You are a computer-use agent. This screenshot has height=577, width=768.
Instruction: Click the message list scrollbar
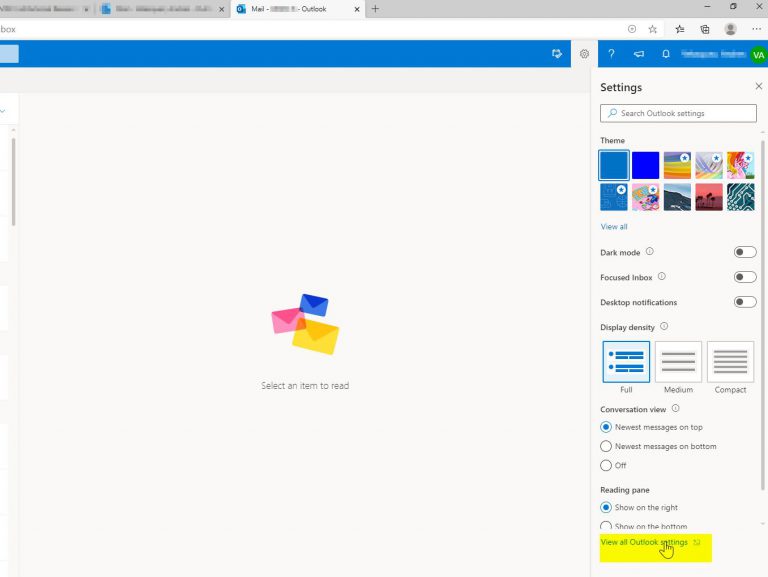pyautogui.click(x=13, y=181)
